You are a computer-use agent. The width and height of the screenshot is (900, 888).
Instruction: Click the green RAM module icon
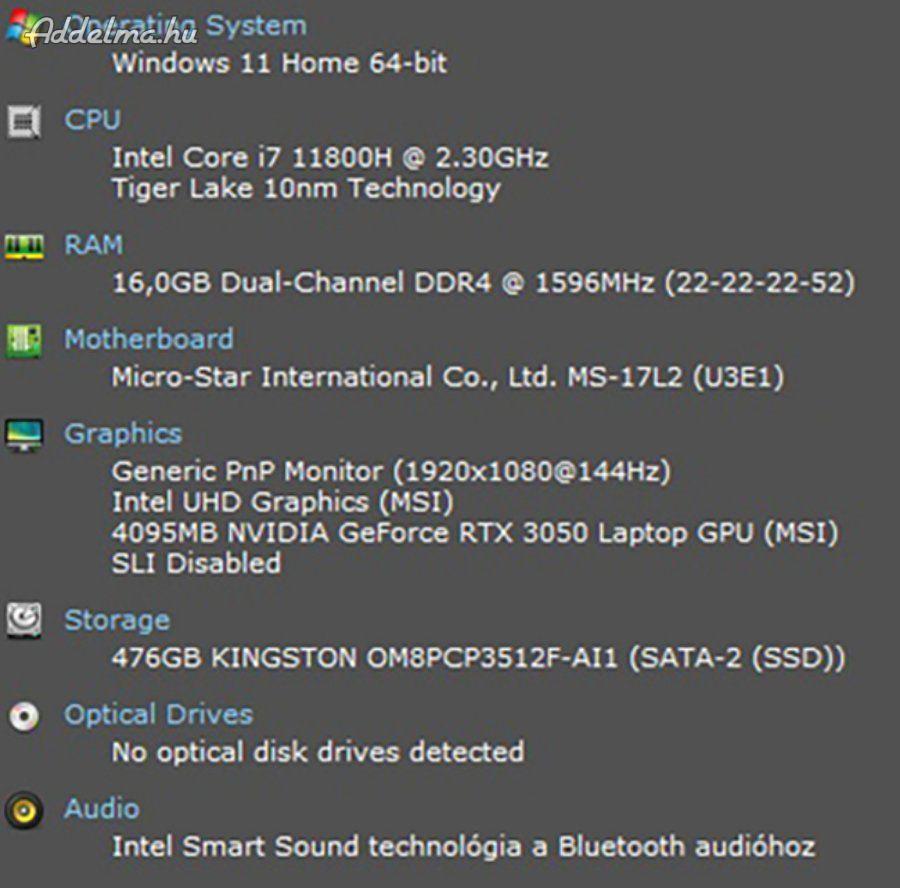(x=24, y=246)
